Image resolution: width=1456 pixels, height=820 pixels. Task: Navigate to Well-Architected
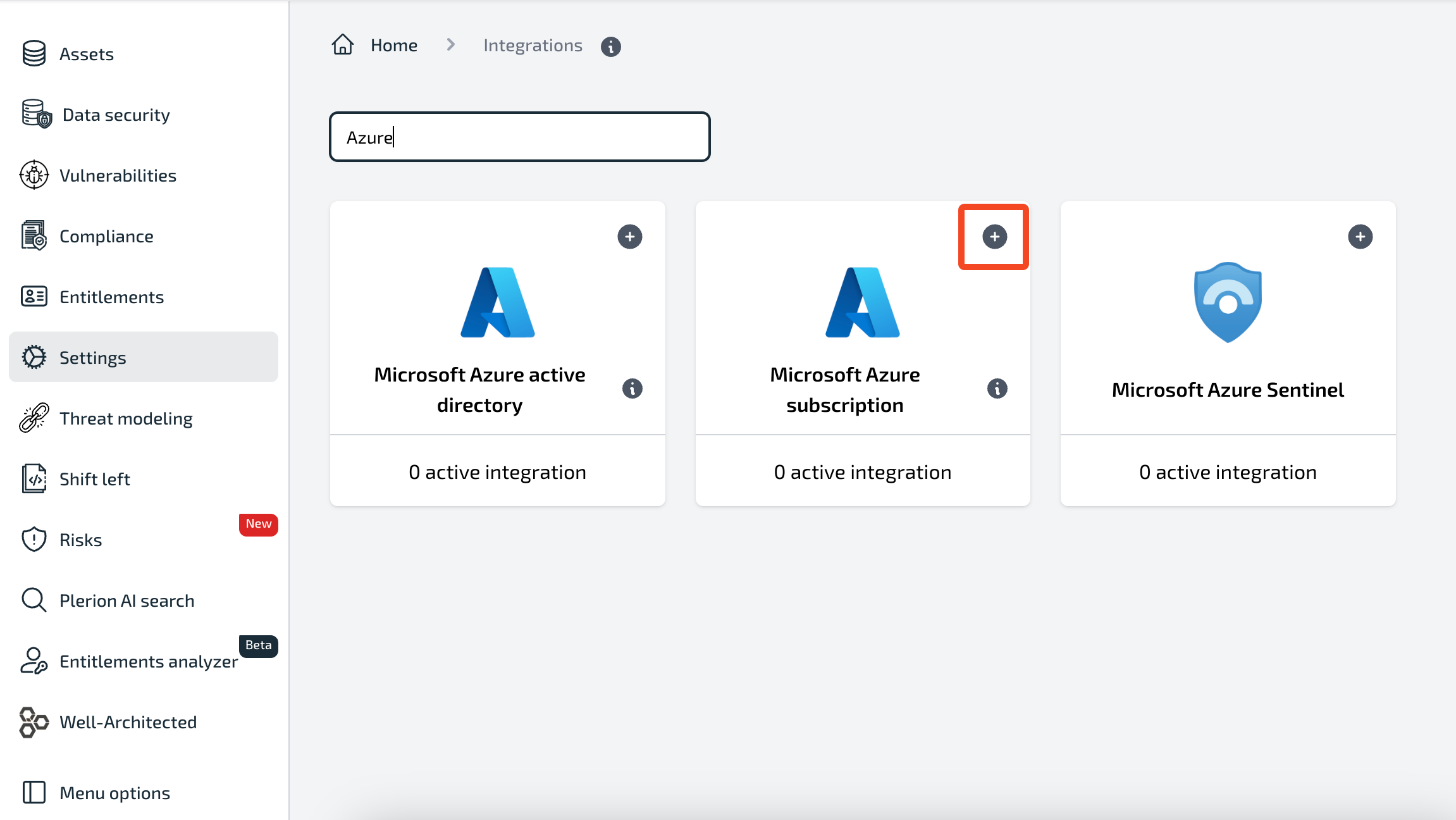click(x=144, y=723)
